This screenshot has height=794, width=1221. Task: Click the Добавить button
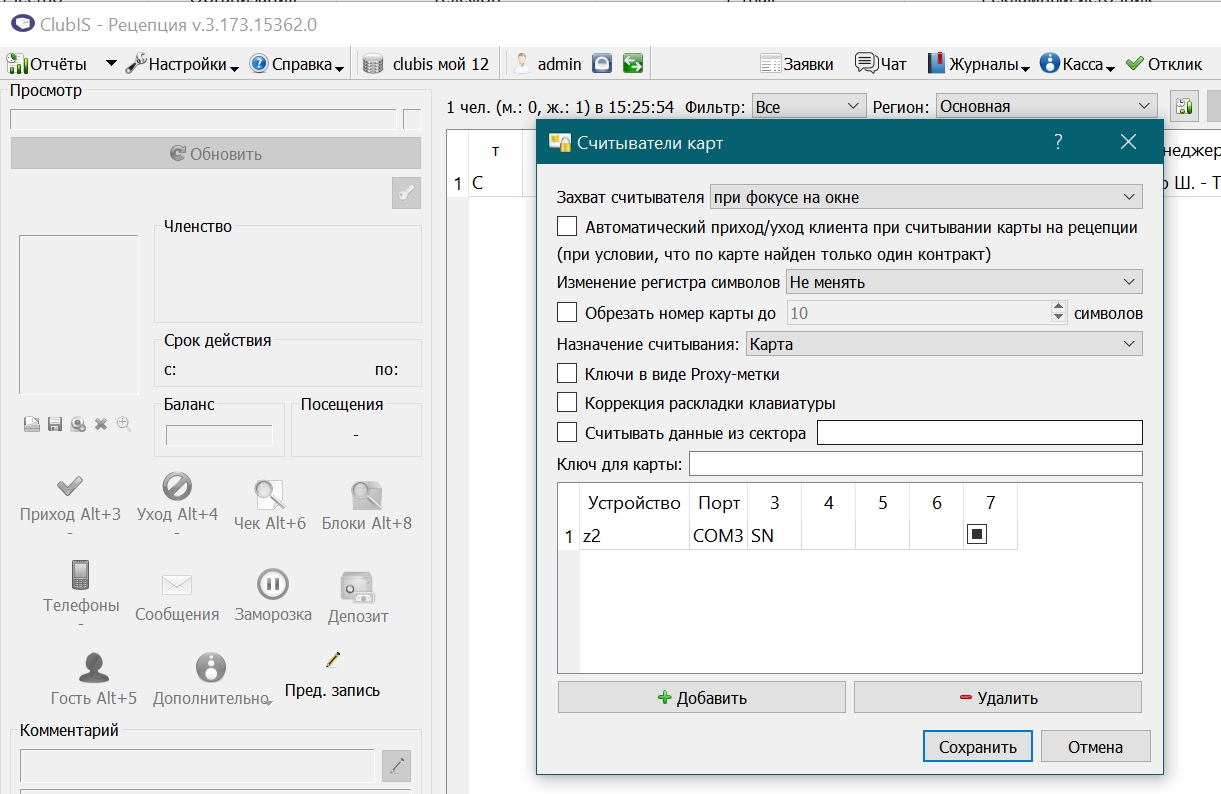tap(701, 698)
